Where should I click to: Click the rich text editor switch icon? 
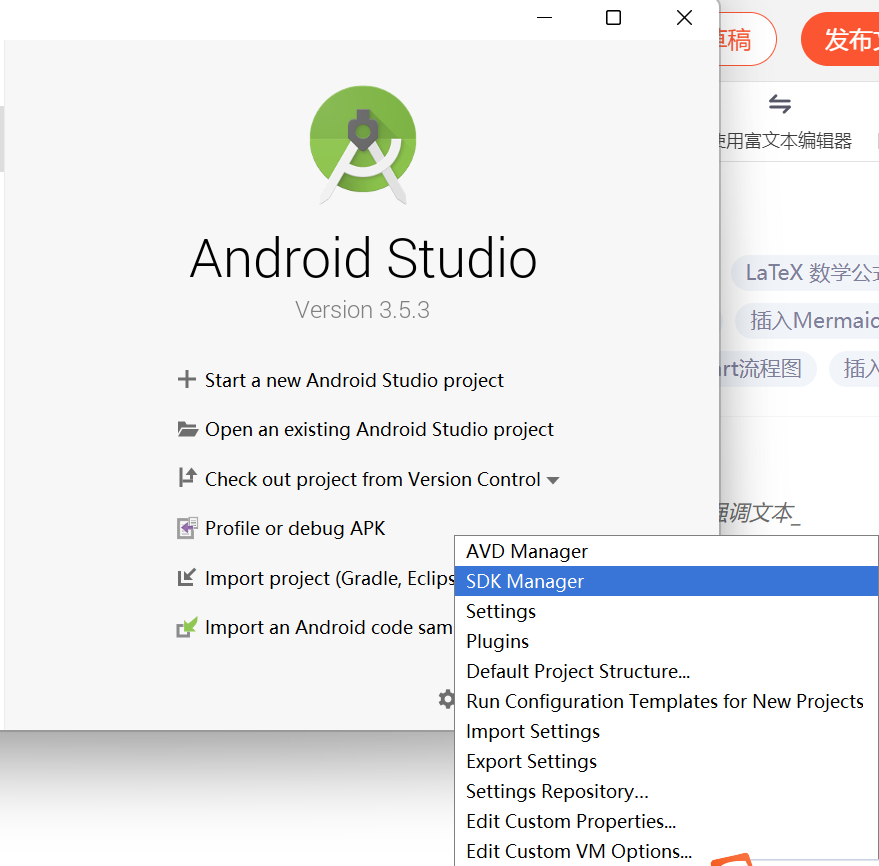(780, 104)
